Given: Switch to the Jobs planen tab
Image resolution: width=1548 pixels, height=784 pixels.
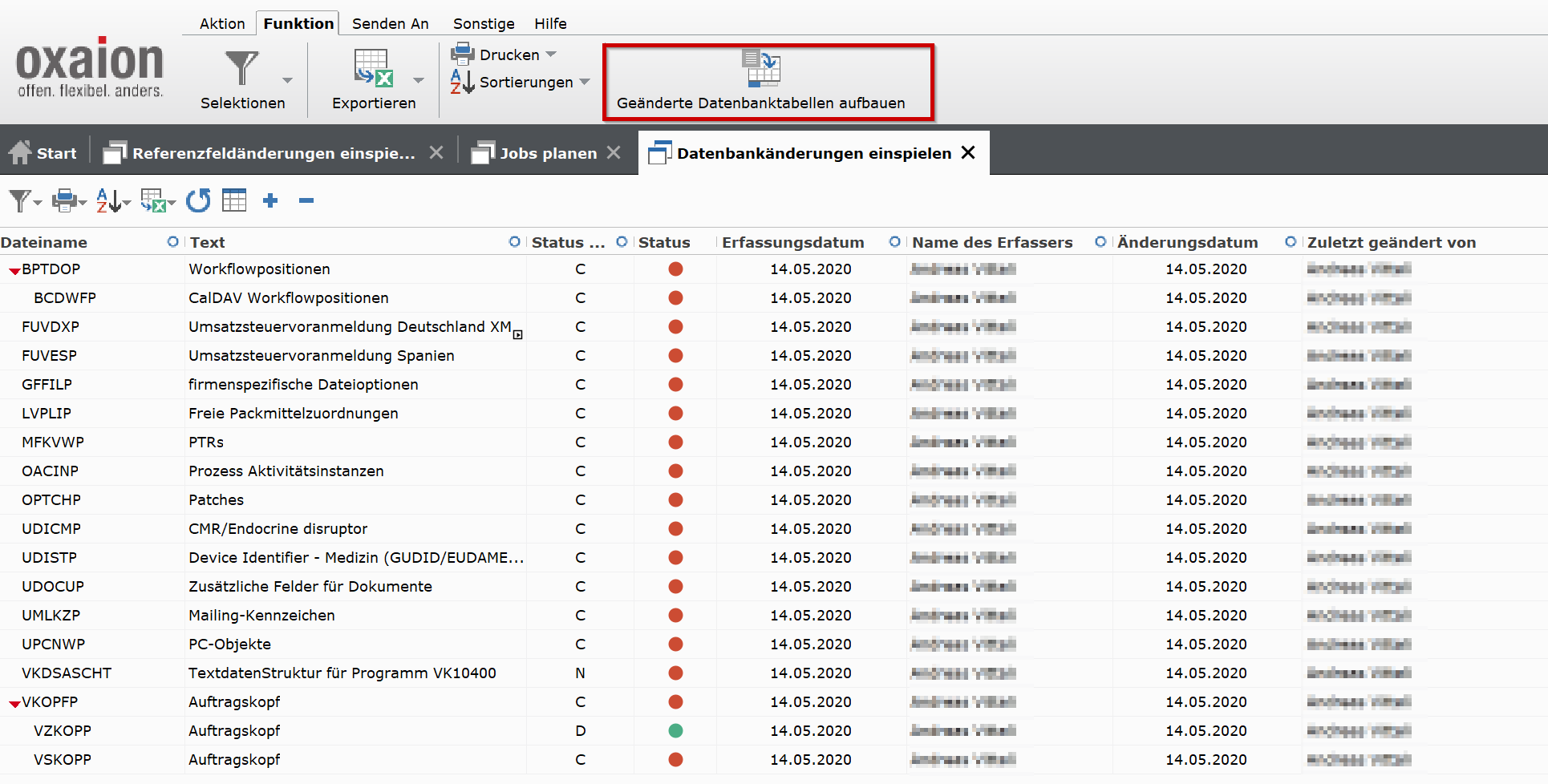Looking at the screenshot, I should click(x=548, y=153).
